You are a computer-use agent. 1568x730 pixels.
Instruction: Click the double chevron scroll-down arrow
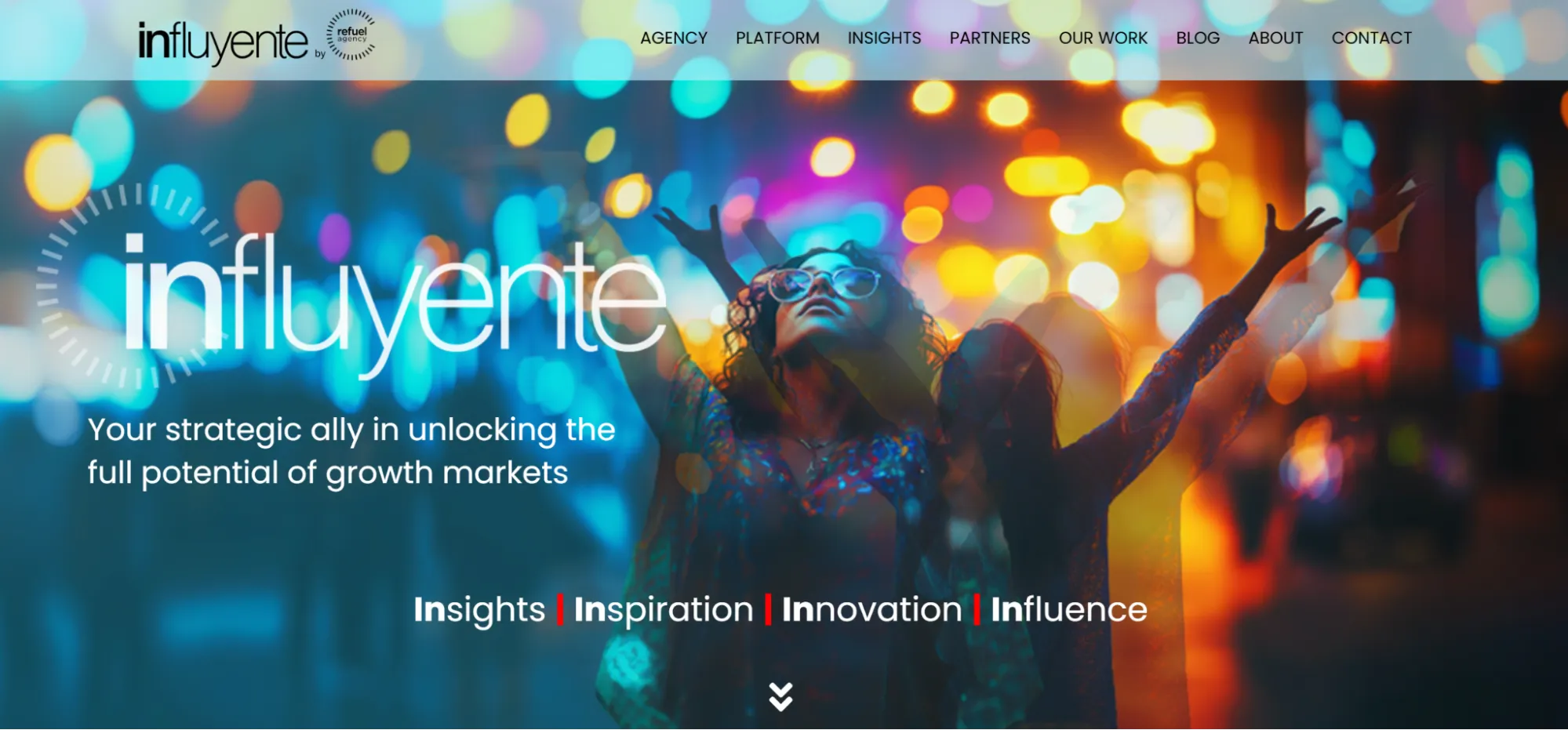780,696
